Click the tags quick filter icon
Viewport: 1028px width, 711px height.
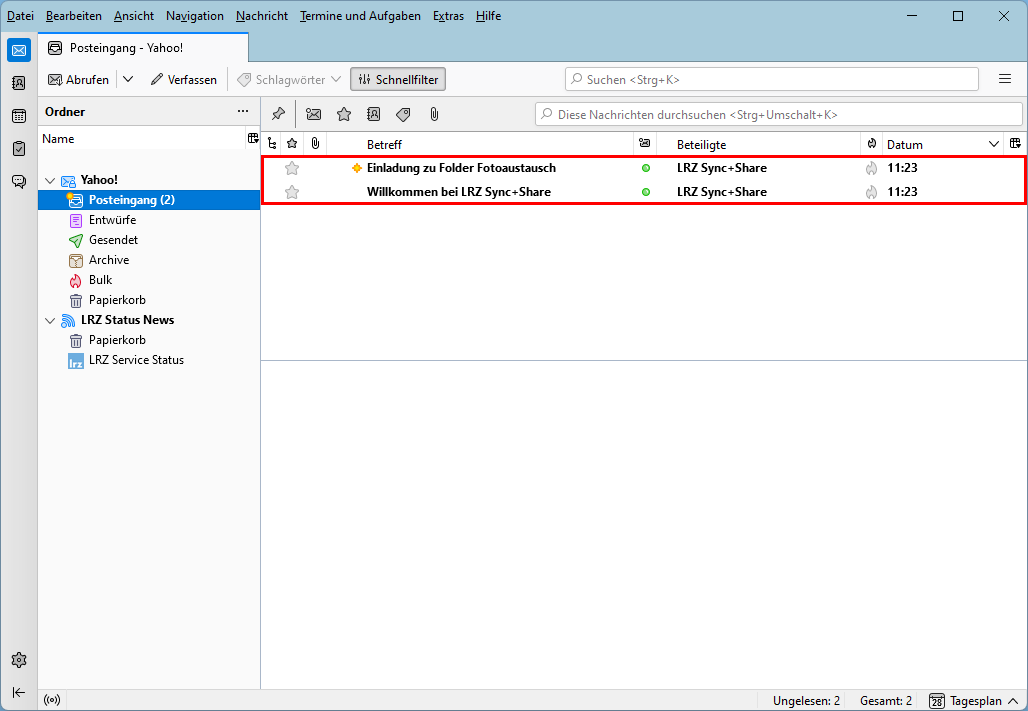pyautogui.click(x=403, y=114)
